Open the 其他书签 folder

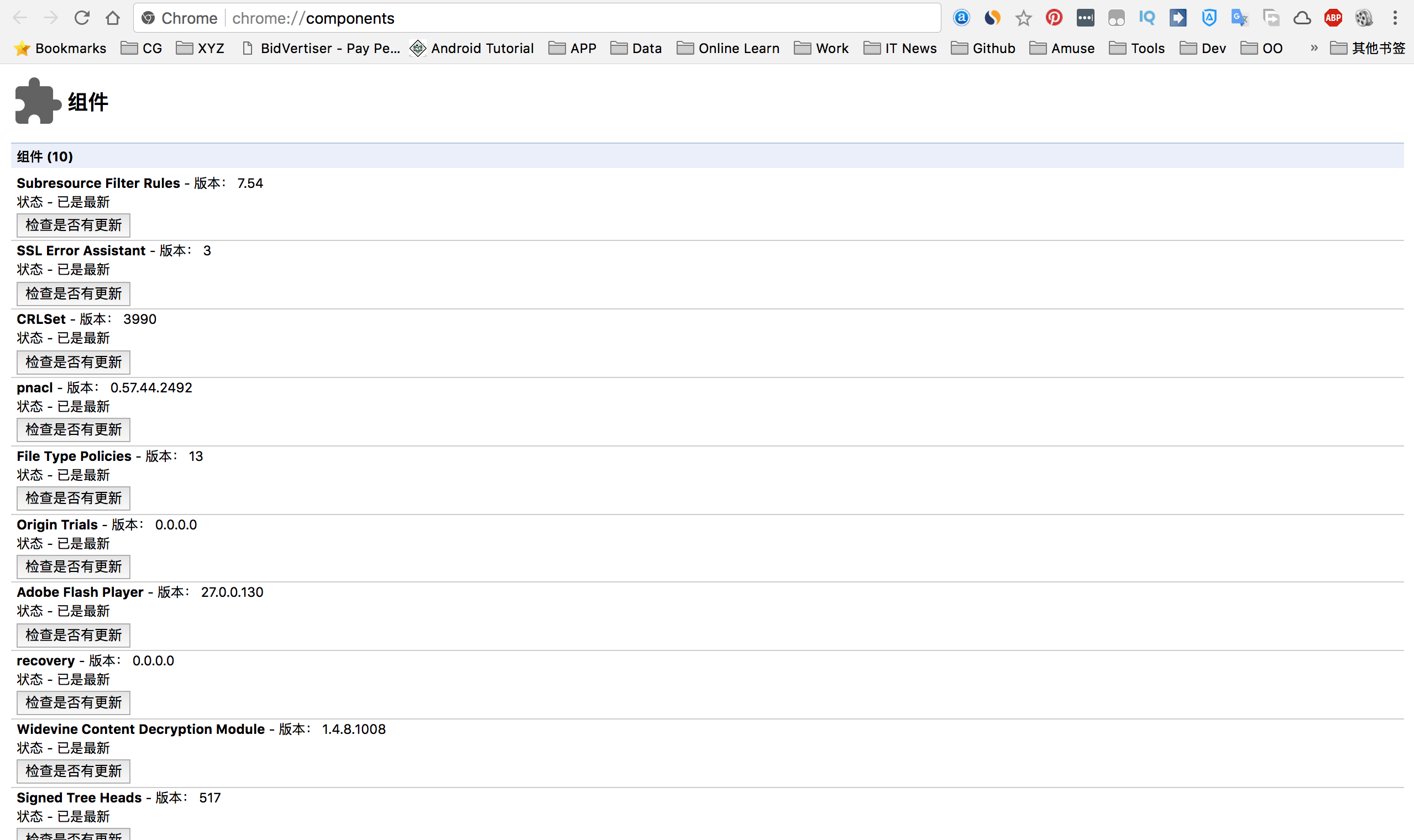pyautogui.click(x=1368, y=49)
